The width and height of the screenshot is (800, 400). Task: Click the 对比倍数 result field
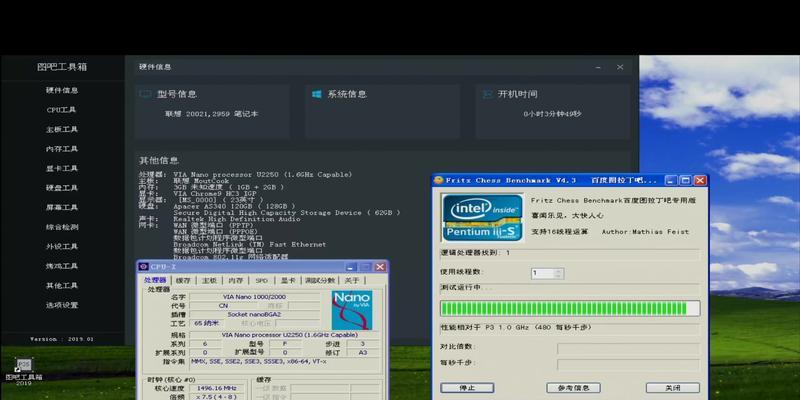(628, 348)
